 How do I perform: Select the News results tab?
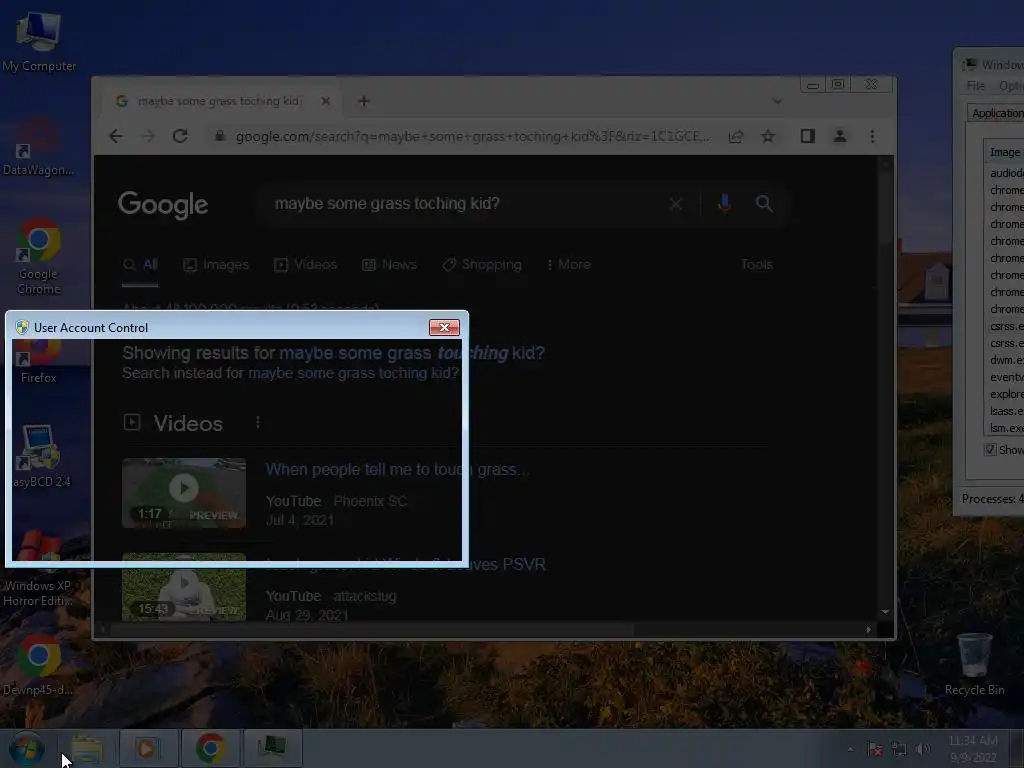pos(389,264)
